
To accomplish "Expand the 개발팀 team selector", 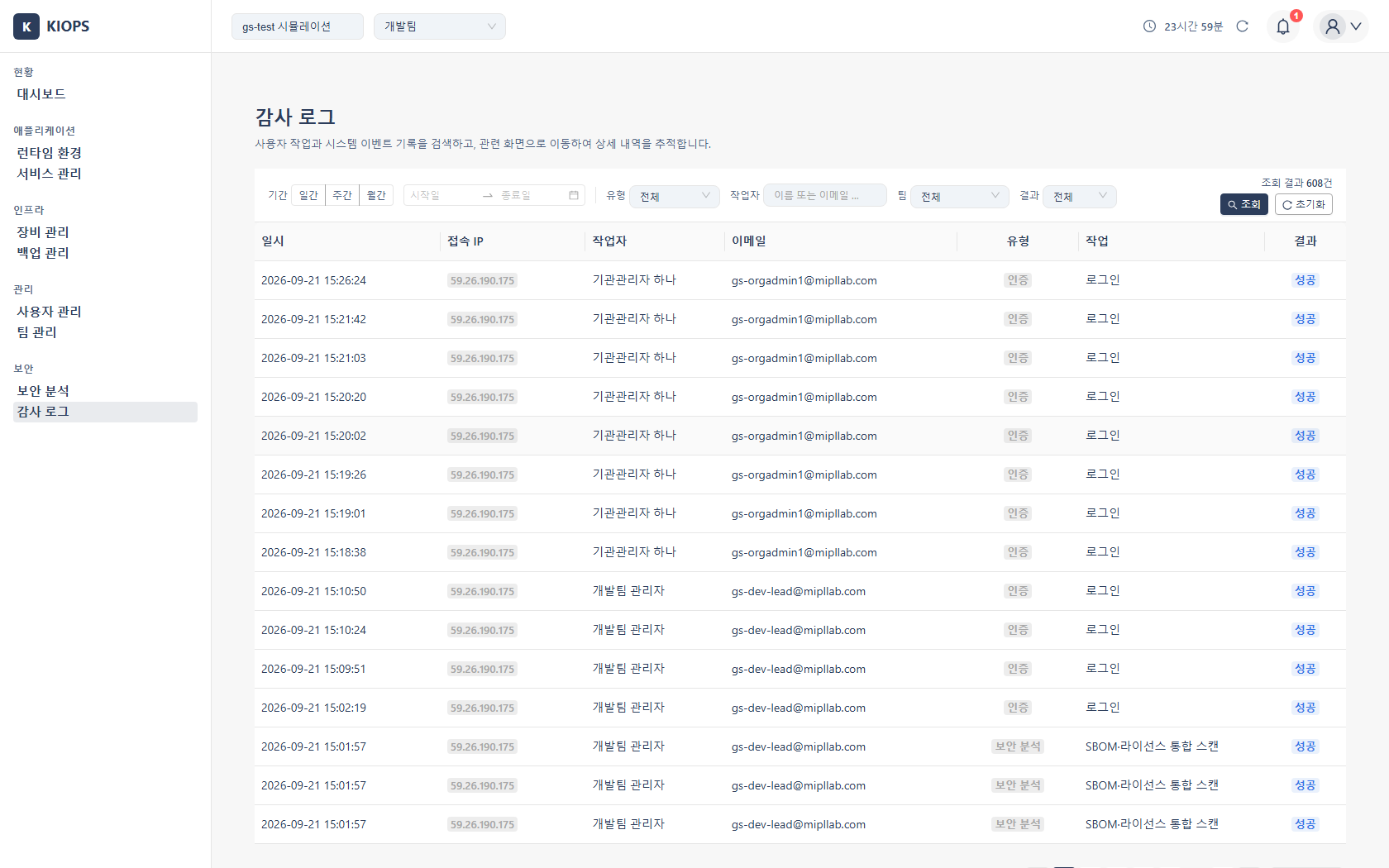I will [440, 26].
